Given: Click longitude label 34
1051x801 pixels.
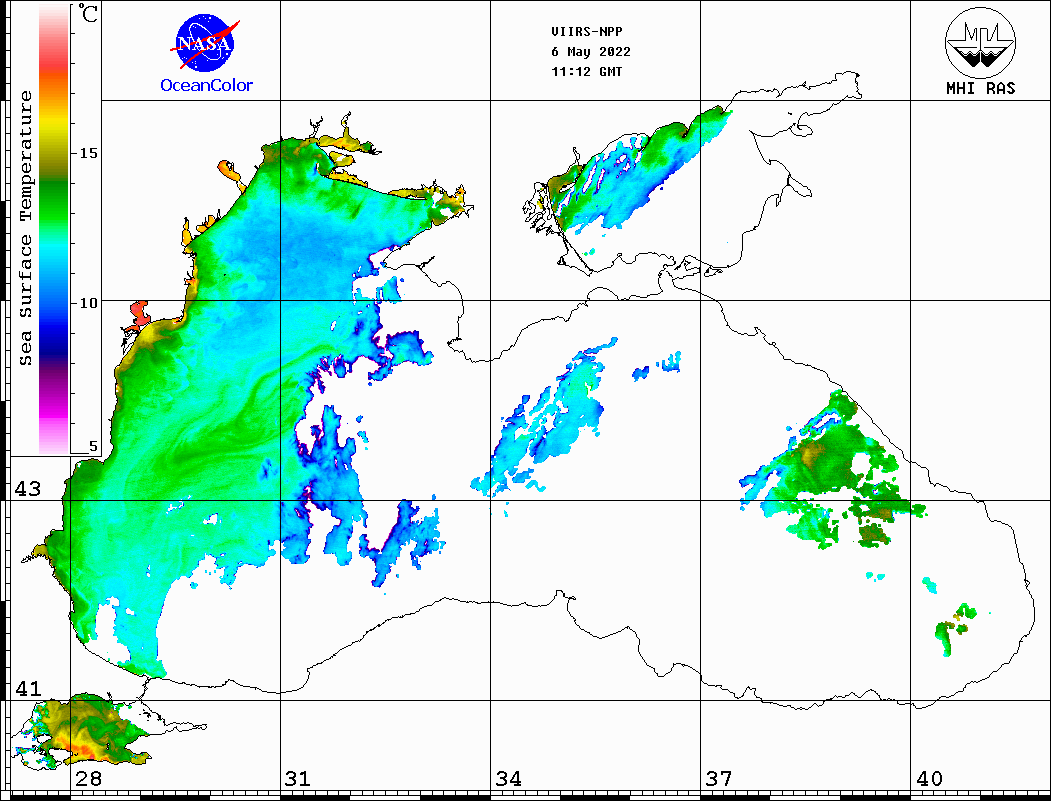Looking at the screenshot, I should [509, 778].
